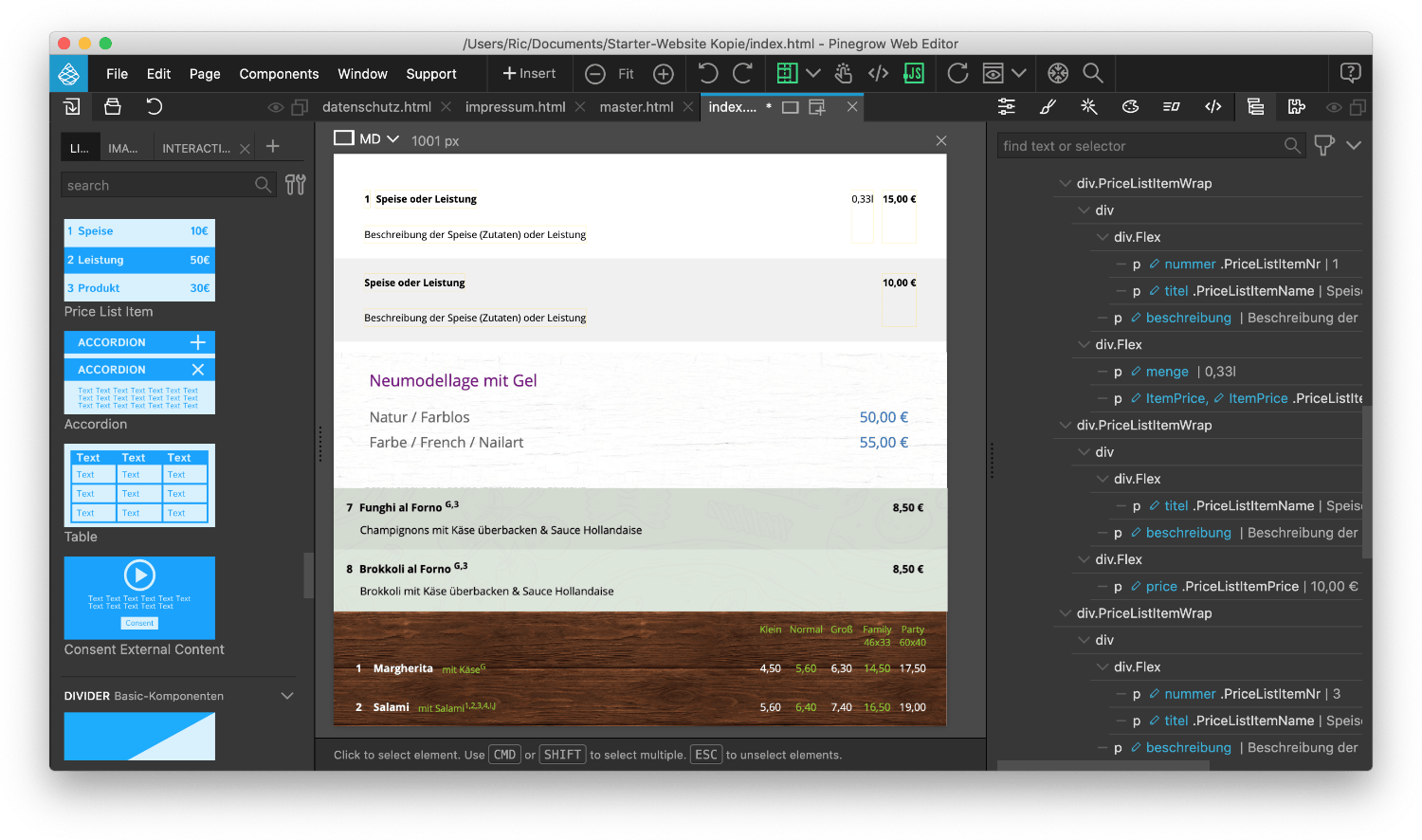The width and height of the screenshot is (1422, 840).
Task: Click the circular compass help icon
Action: [x=1058, y=73]
